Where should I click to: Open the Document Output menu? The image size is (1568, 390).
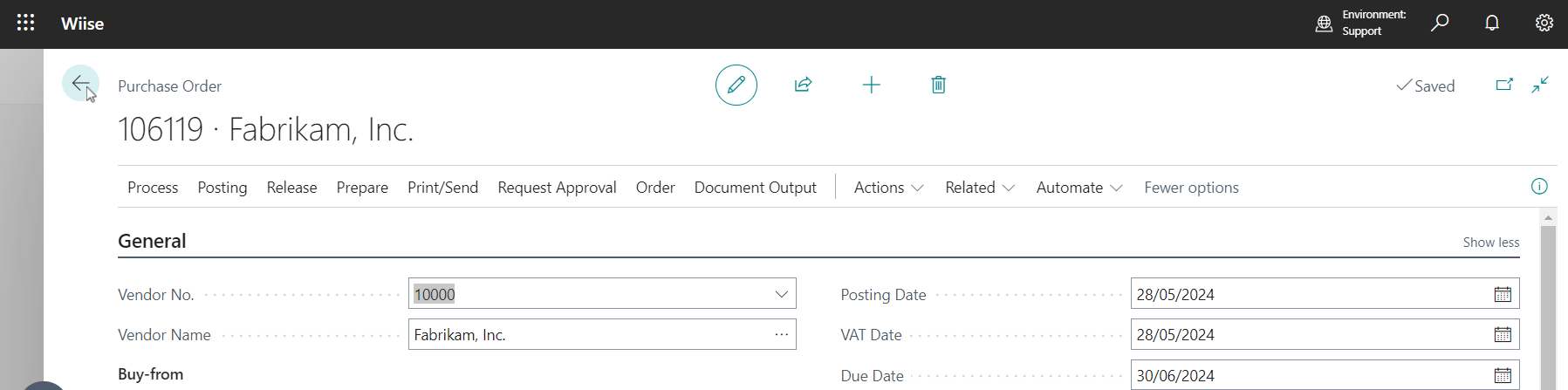pyautogui.click(x=756, y=188)
